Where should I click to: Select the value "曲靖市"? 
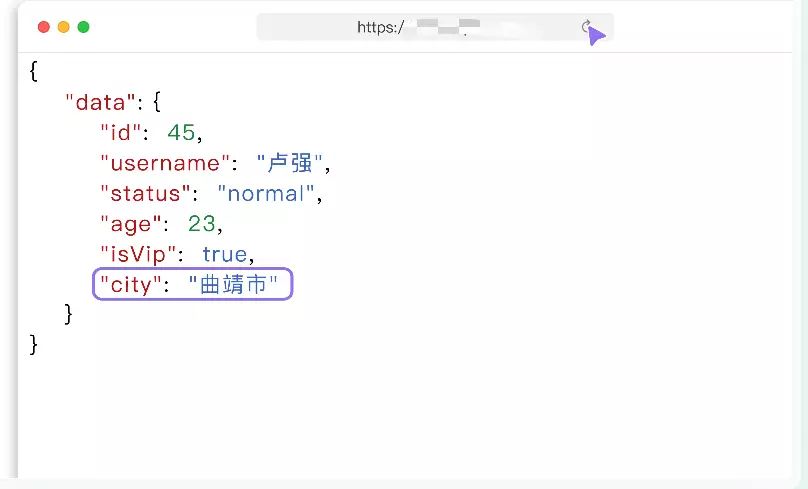pyautogui.click(x=233, y=284)
